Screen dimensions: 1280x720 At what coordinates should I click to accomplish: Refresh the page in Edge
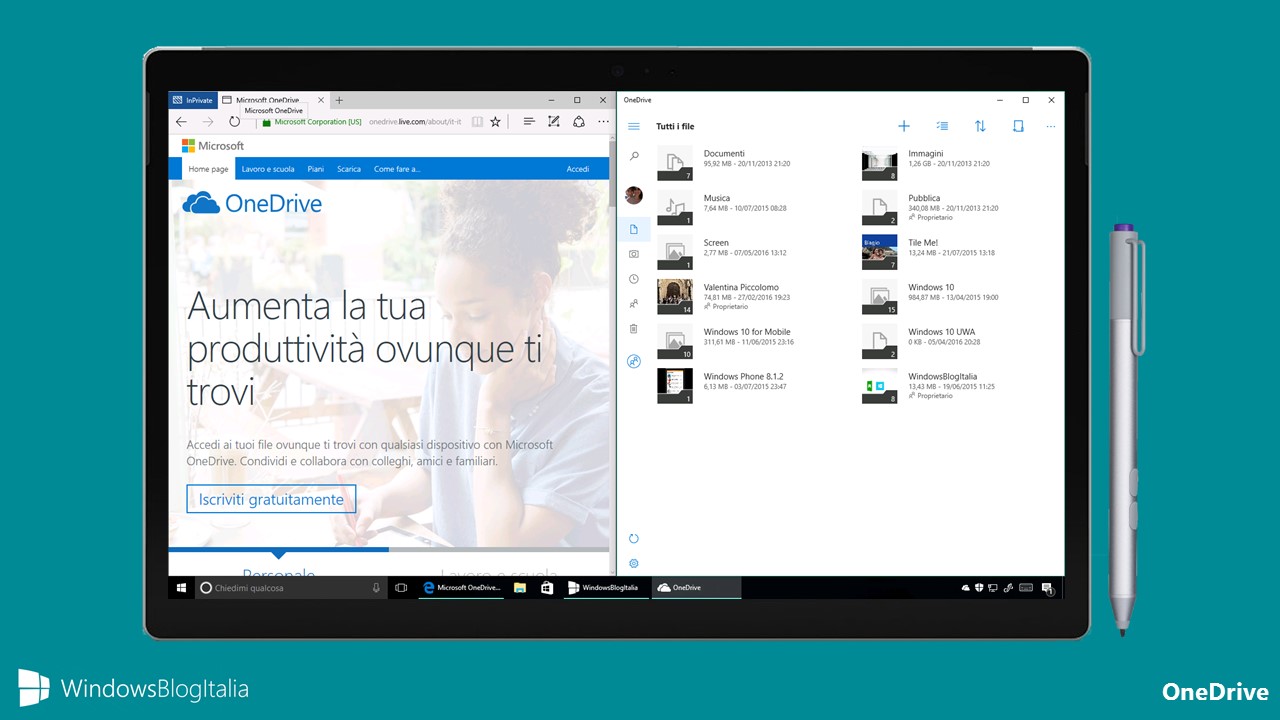234,121
